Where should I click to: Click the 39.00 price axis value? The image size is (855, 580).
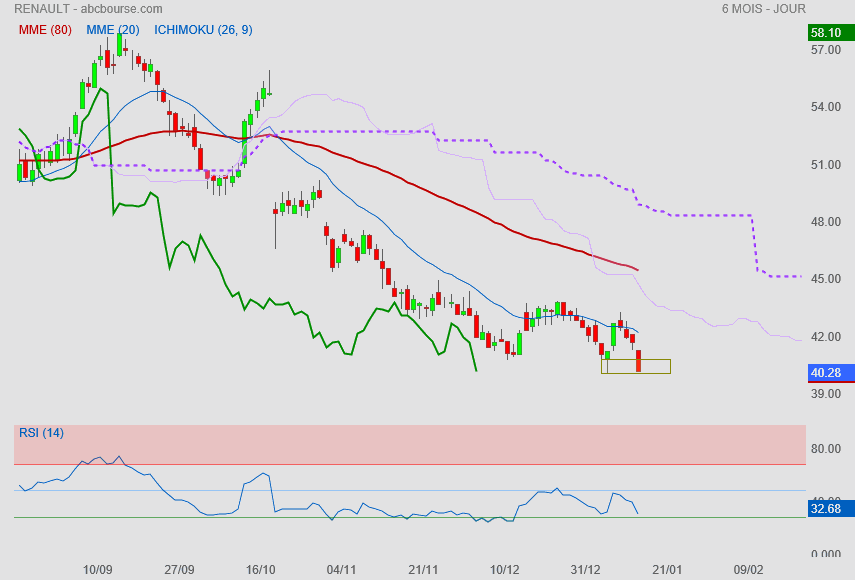[826, 394]
